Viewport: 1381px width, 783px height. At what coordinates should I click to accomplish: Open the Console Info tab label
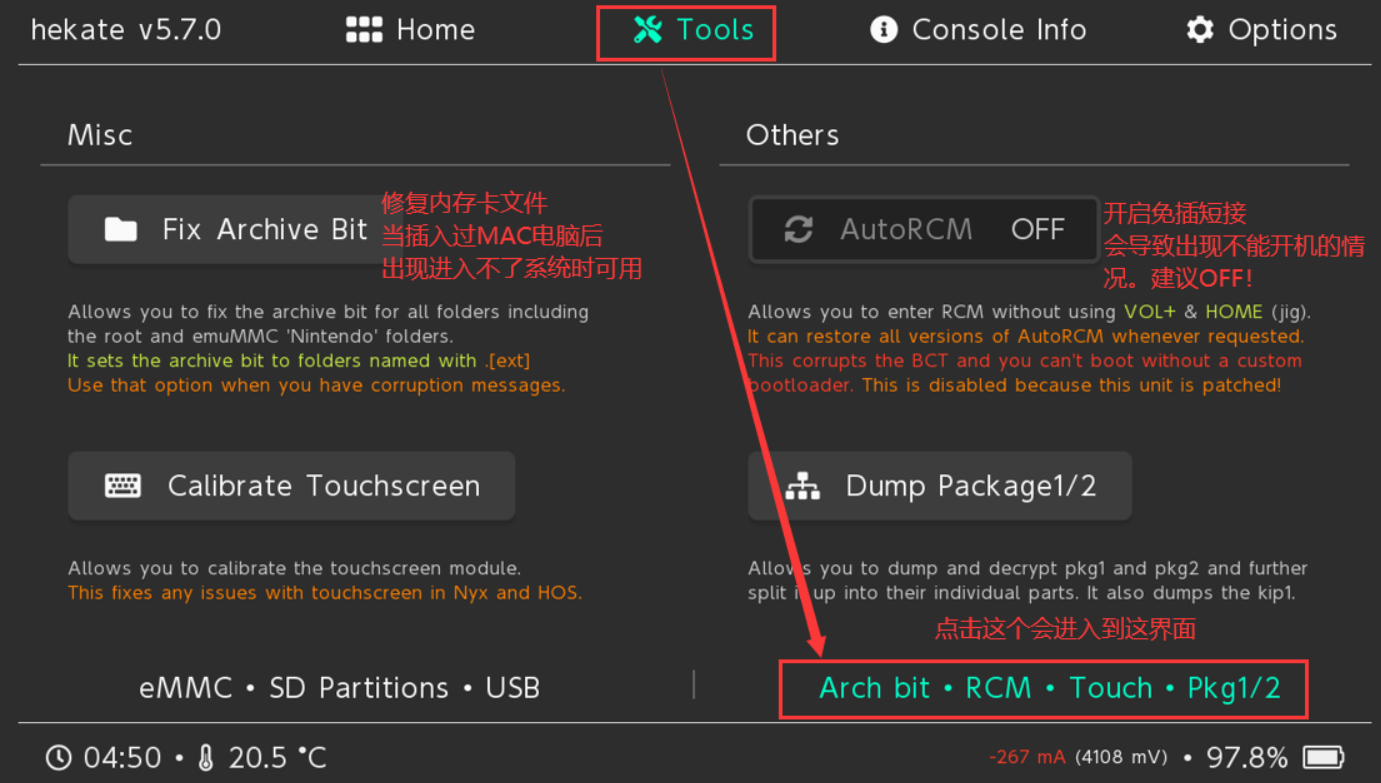tap(998, 30)
